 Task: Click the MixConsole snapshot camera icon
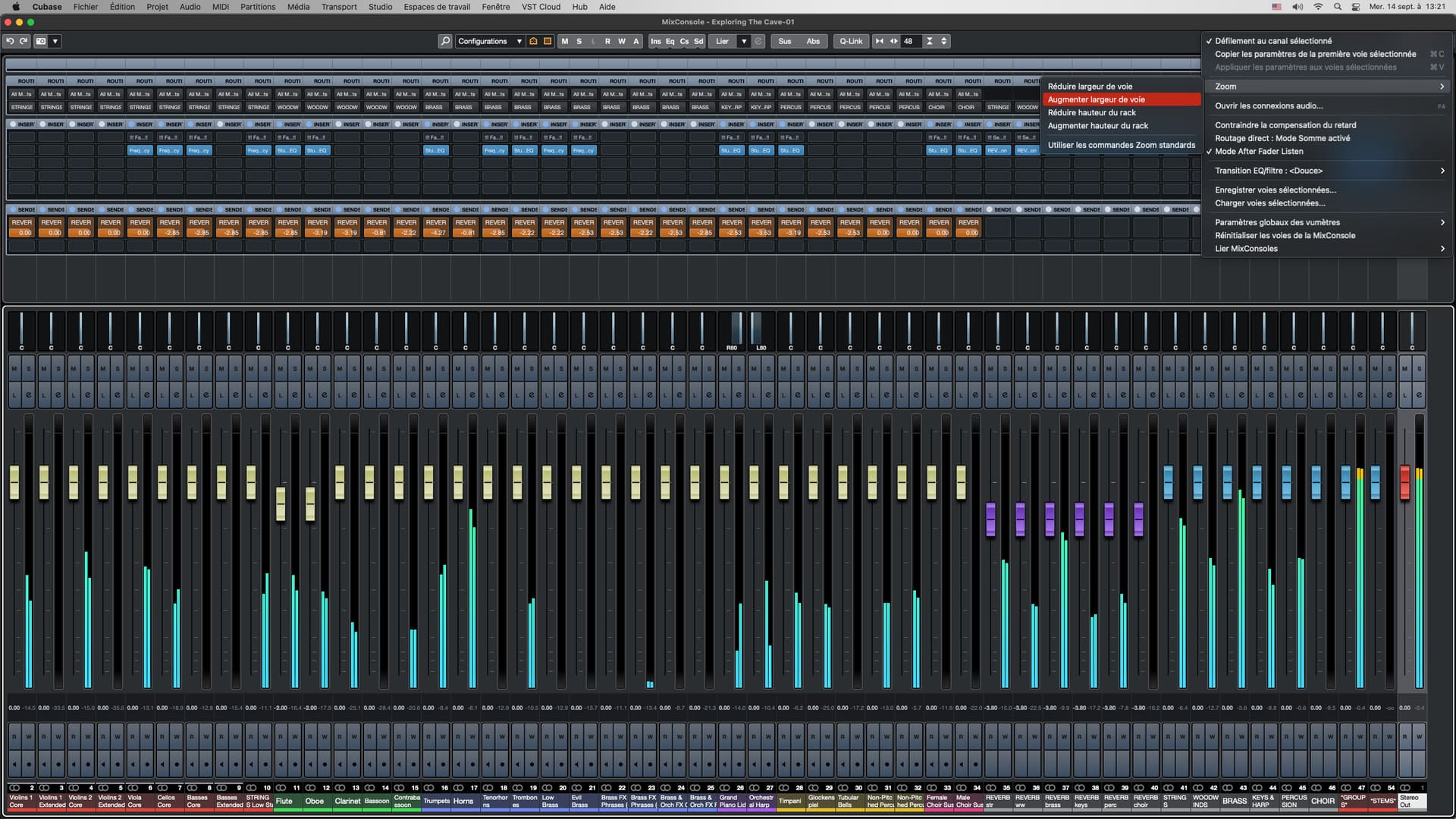41,41
